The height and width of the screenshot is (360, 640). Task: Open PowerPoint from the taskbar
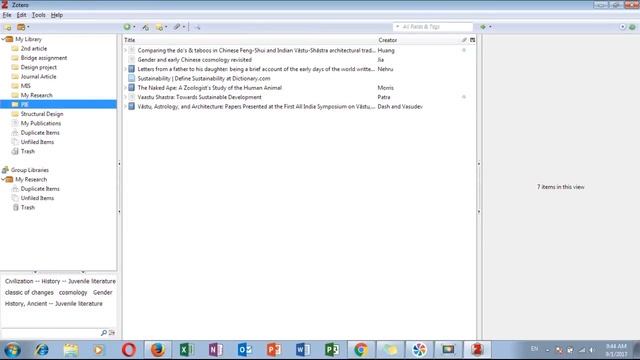(x=273, y=350)
